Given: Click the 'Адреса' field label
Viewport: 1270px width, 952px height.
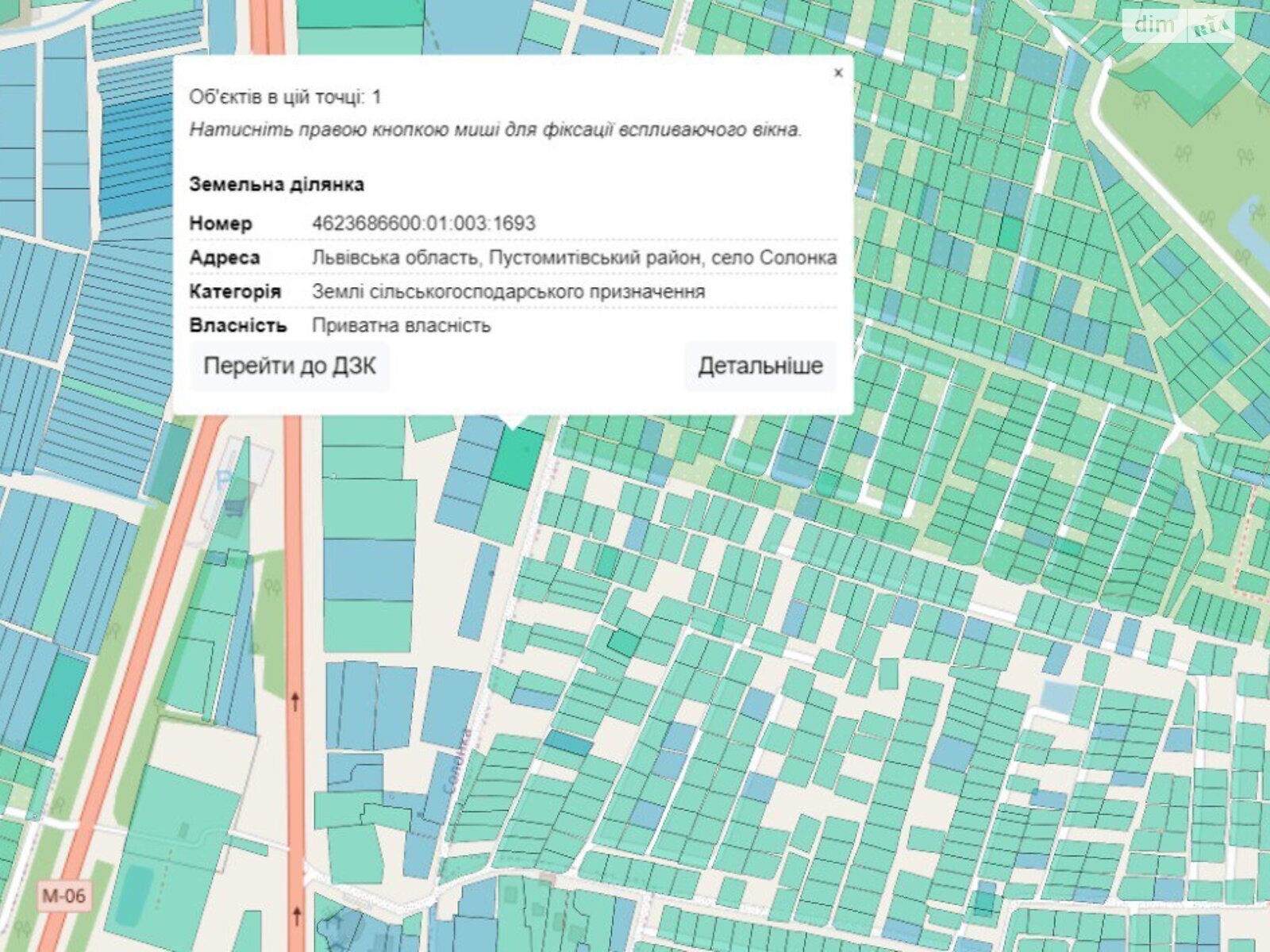Looking at the screenshot, I should [225, 258].
